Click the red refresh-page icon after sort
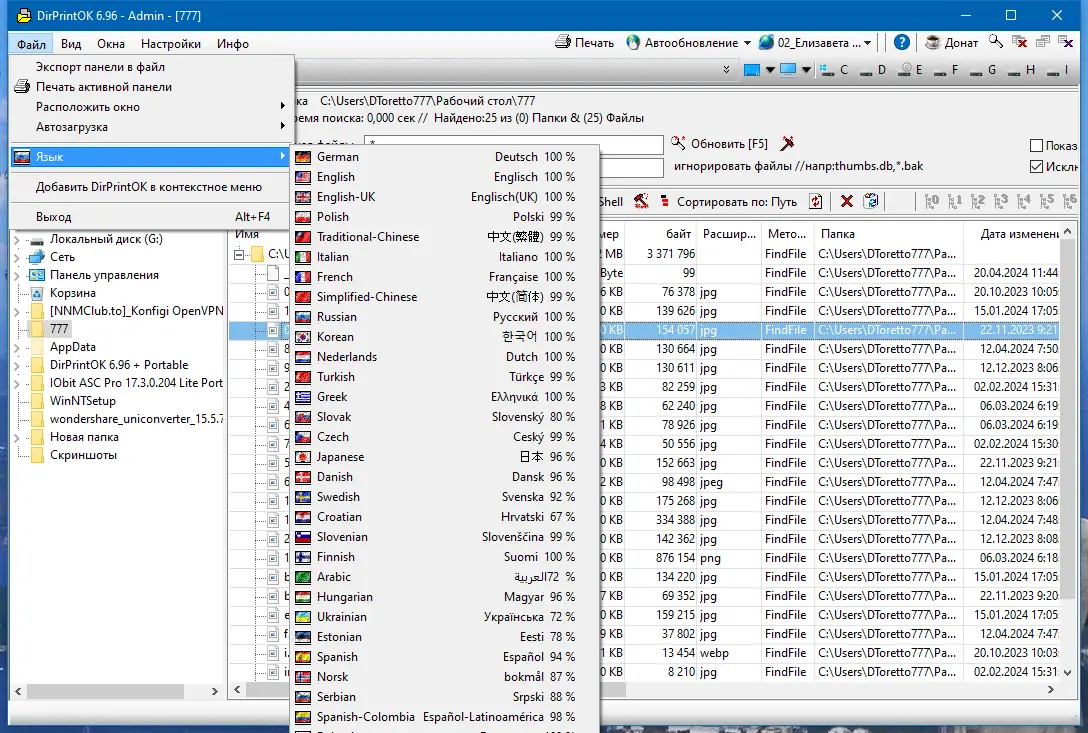 click(x=816, y=201)
